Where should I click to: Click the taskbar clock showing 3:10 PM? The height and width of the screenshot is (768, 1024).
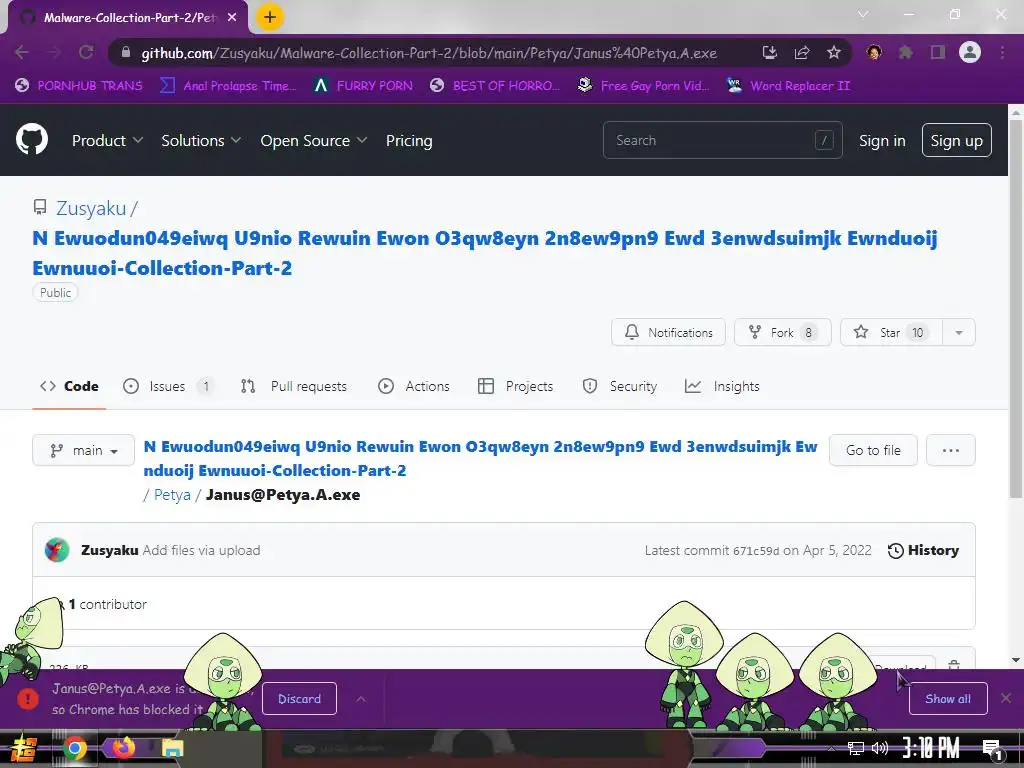click(931, 748)
